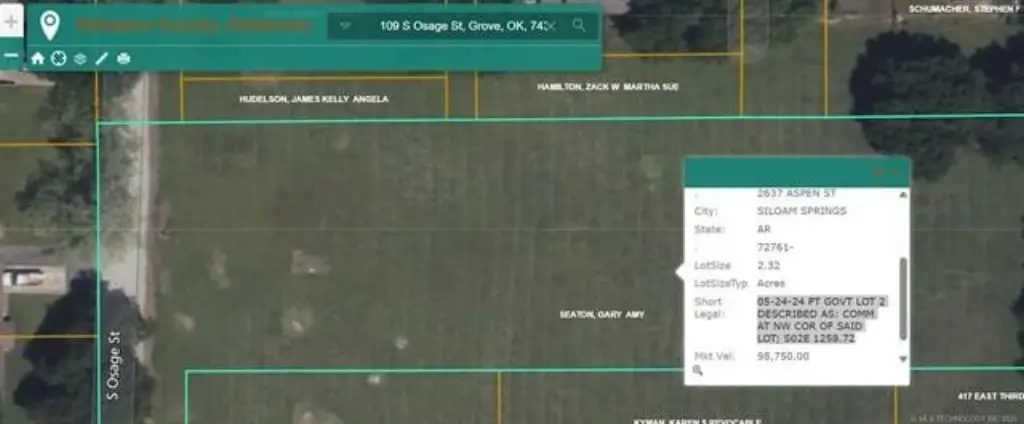
Task: Open the map layers panel
Action: 80,58
